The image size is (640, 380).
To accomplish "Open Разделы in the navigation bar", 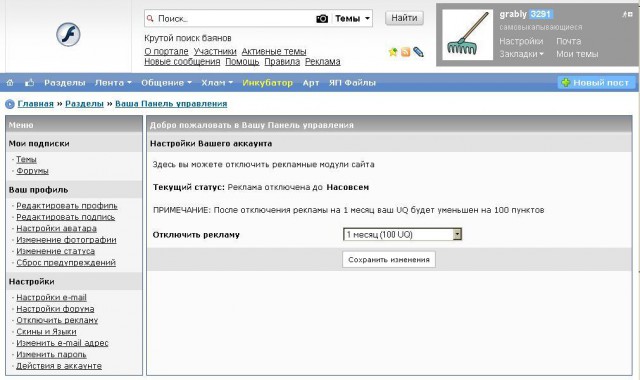I will pos(64,83).
